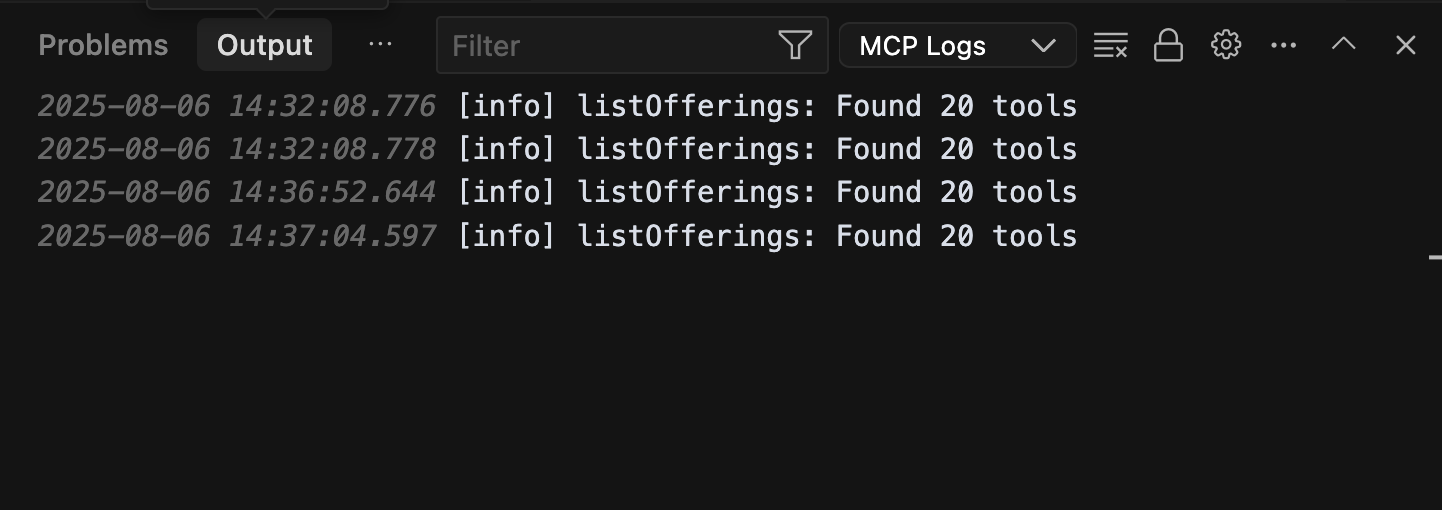
Task: Toggle the auto-scroll lock icon
Action: click(1168, 45)
